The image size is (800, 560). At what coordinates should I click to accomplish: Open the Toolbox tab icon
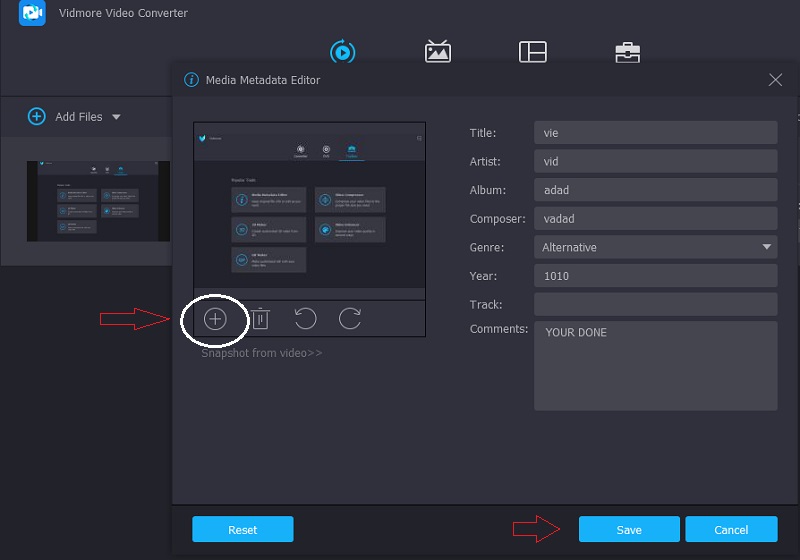[x=627, y=52]
